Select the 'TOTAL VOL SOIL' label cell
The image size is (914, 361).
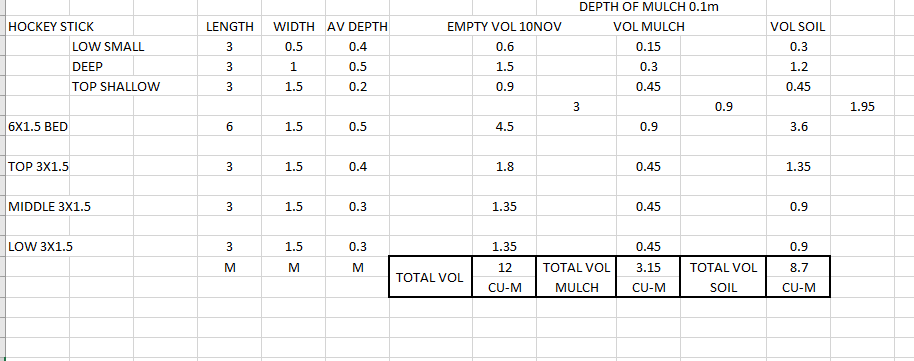723,277
